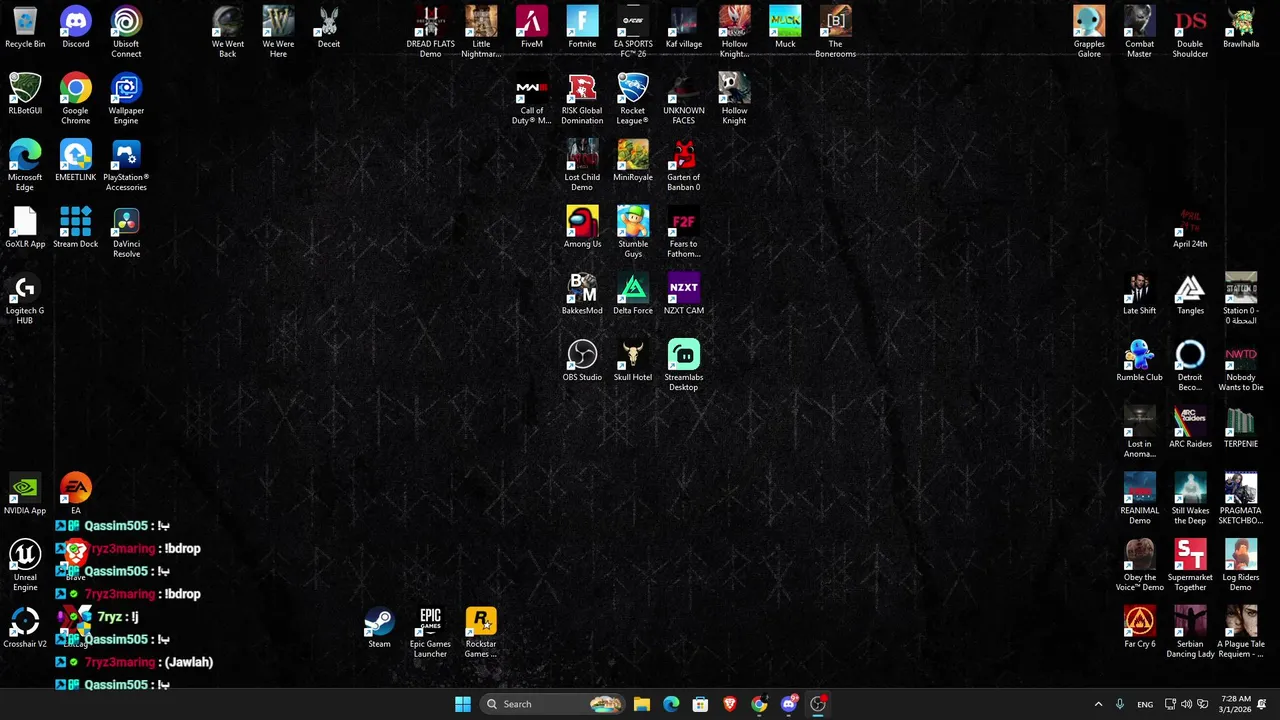1280x720 pixels.
Task: Open the clock and date flyout
Action: pos(1236,704)
